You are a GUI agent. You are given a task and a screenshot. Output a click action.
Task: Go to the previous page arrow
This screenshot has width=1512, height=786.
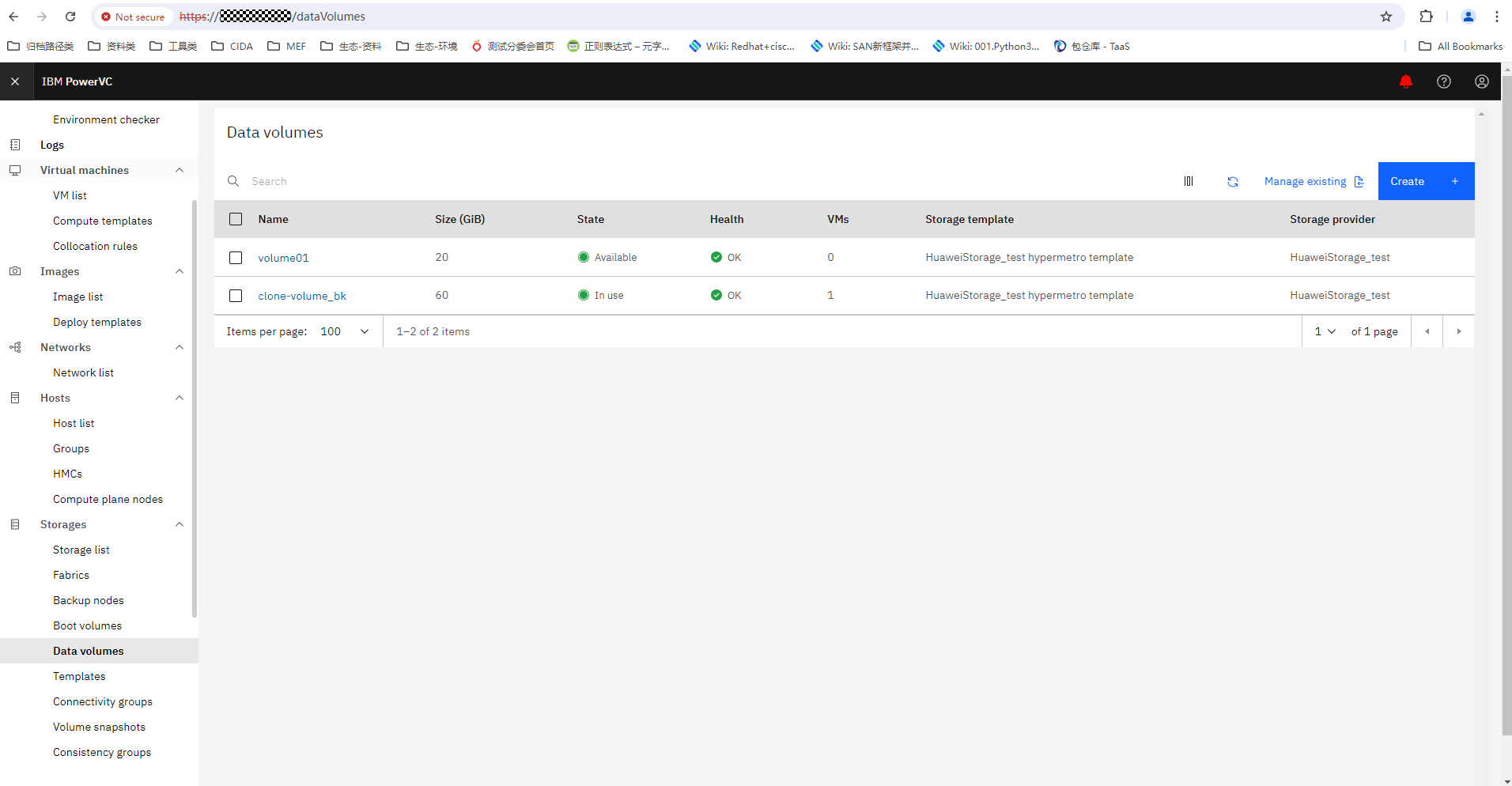tap(1427, 331)
